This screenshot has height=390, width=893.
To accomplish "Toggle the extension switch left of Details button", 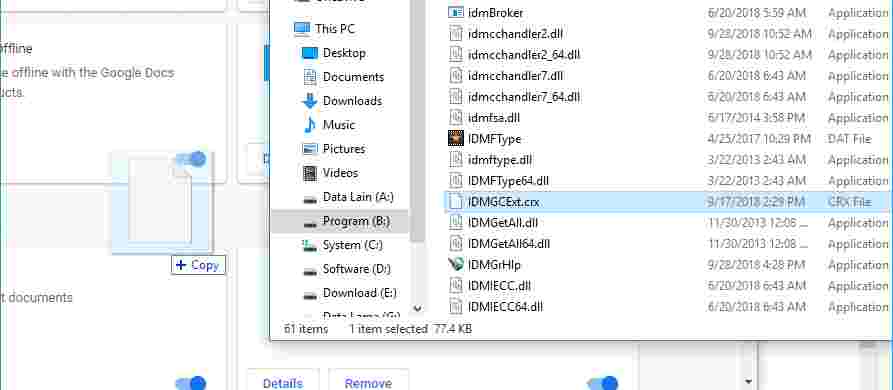I will 190,383.
